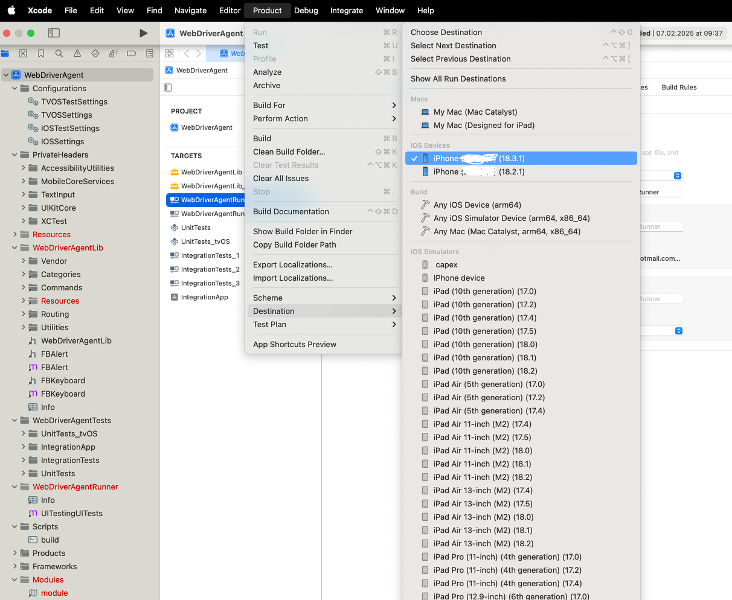
Task: Expand the AccessibilityUtilities folder
Action: click(23, 168)
